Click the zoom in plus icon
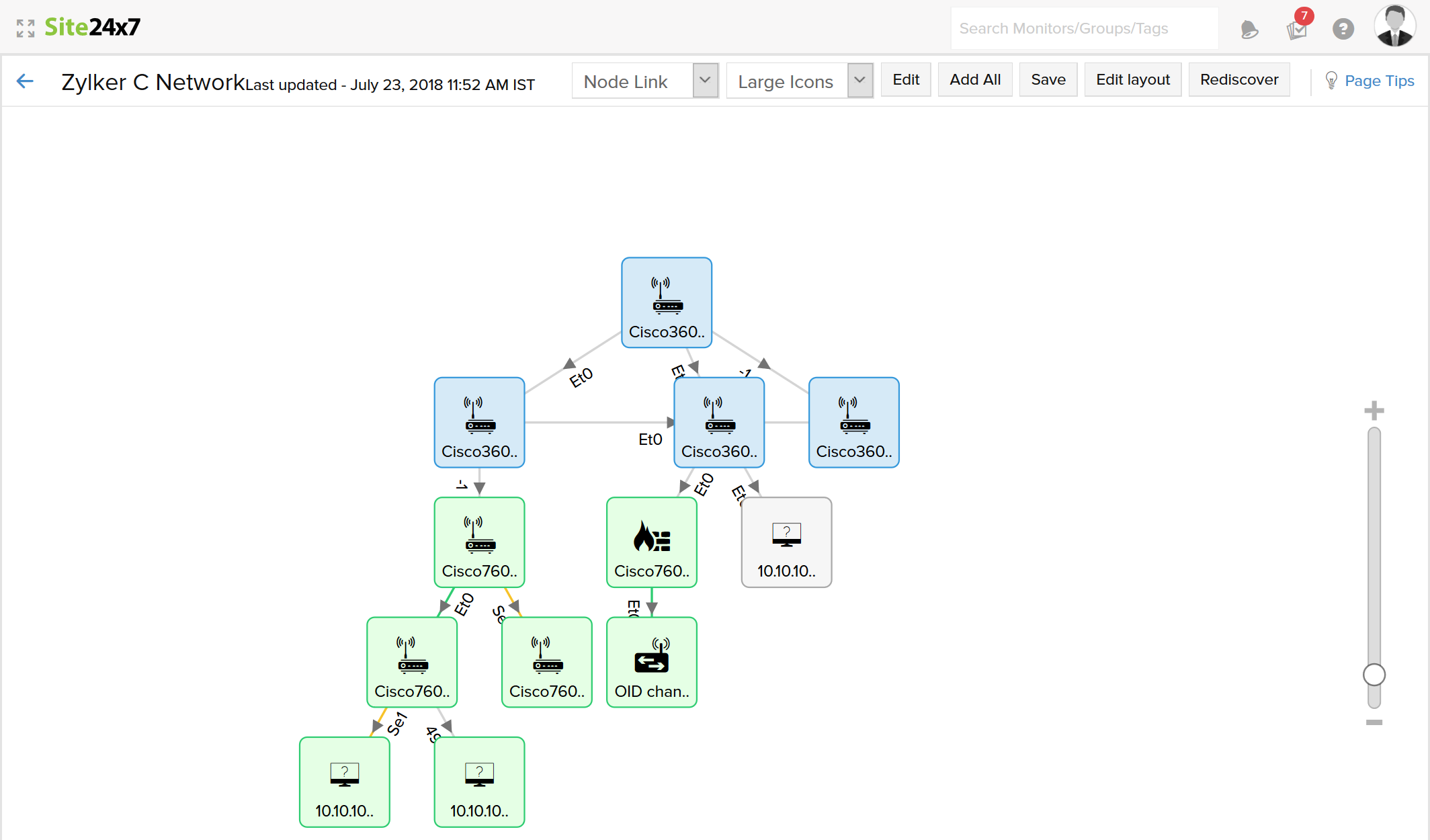The height and width of the screenshot is (840, 1430). click(x=1374, y=411)
